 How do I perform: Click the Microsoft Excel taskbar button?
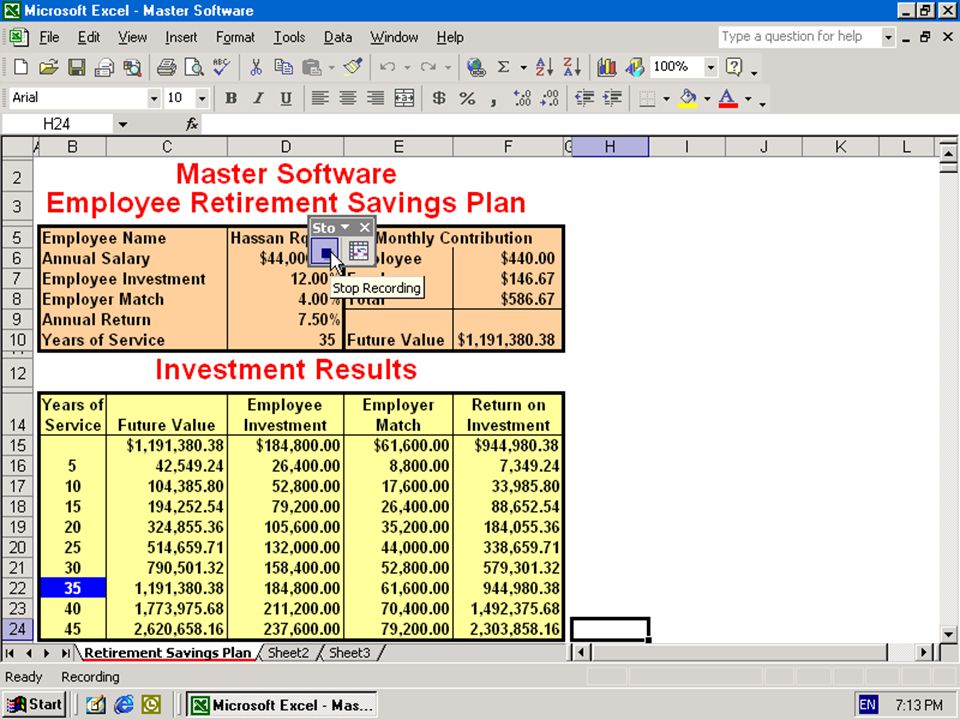click(x=282, y=705)
